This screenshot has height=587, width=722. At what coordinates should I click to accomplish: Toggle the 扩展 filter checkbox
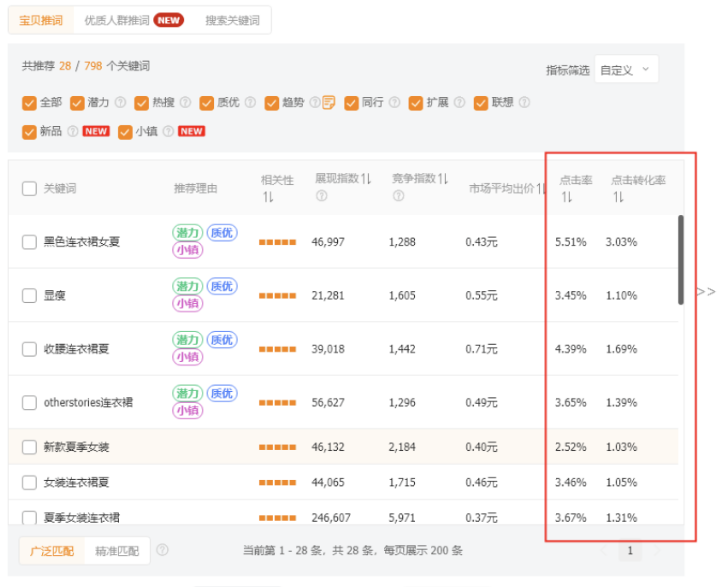click(416, 103)
